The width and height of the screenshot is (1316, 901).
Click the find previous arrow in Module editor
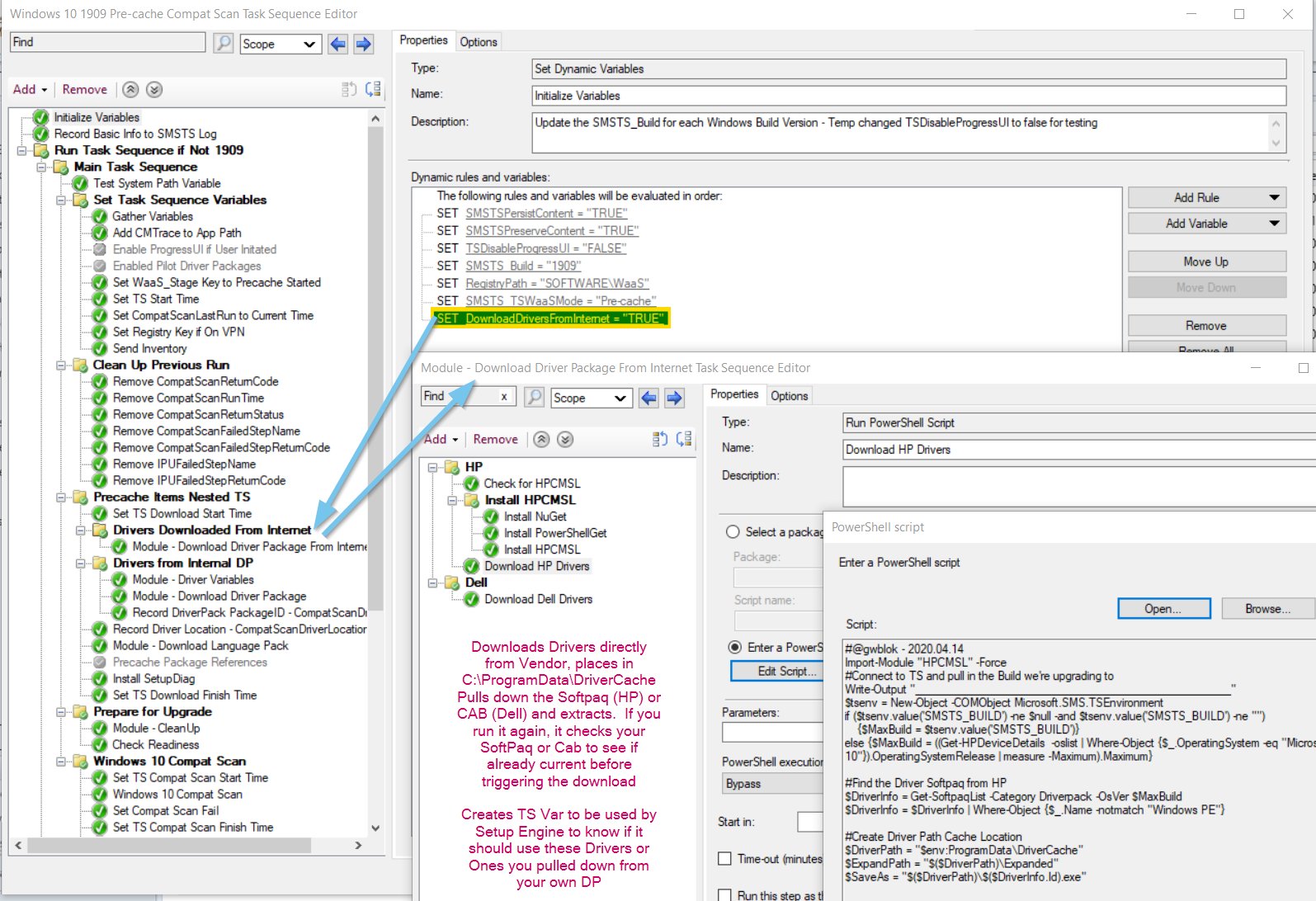click(x=649, y=398)
